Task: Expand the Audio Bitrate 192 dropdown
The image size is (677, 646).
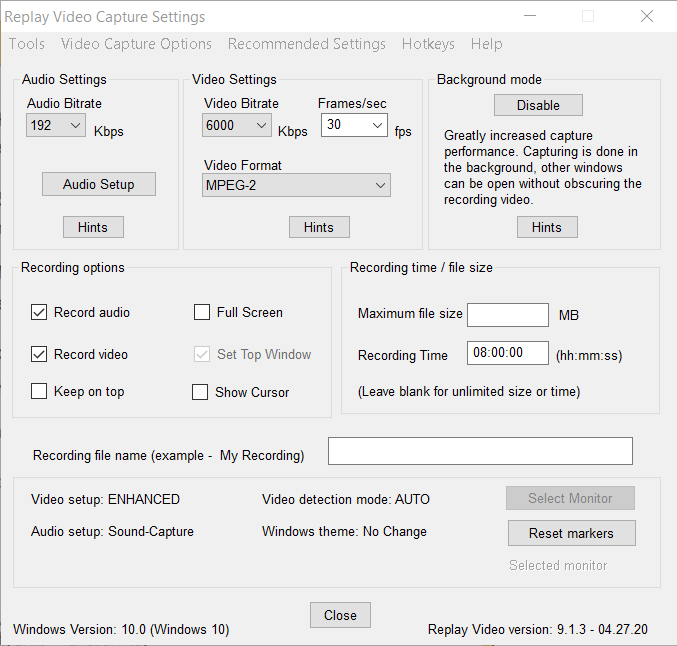Action: (56, 125)
